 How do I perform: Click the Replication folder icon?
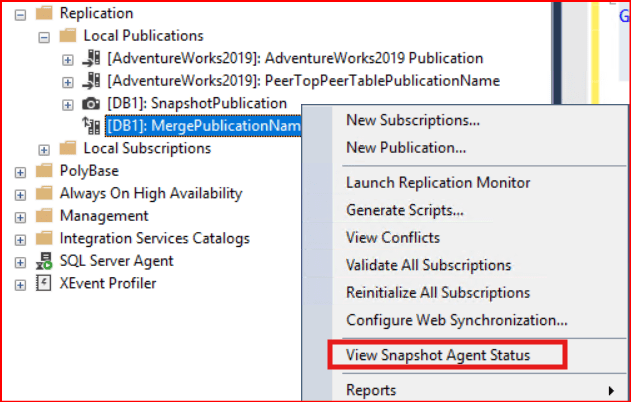[44, 15]
